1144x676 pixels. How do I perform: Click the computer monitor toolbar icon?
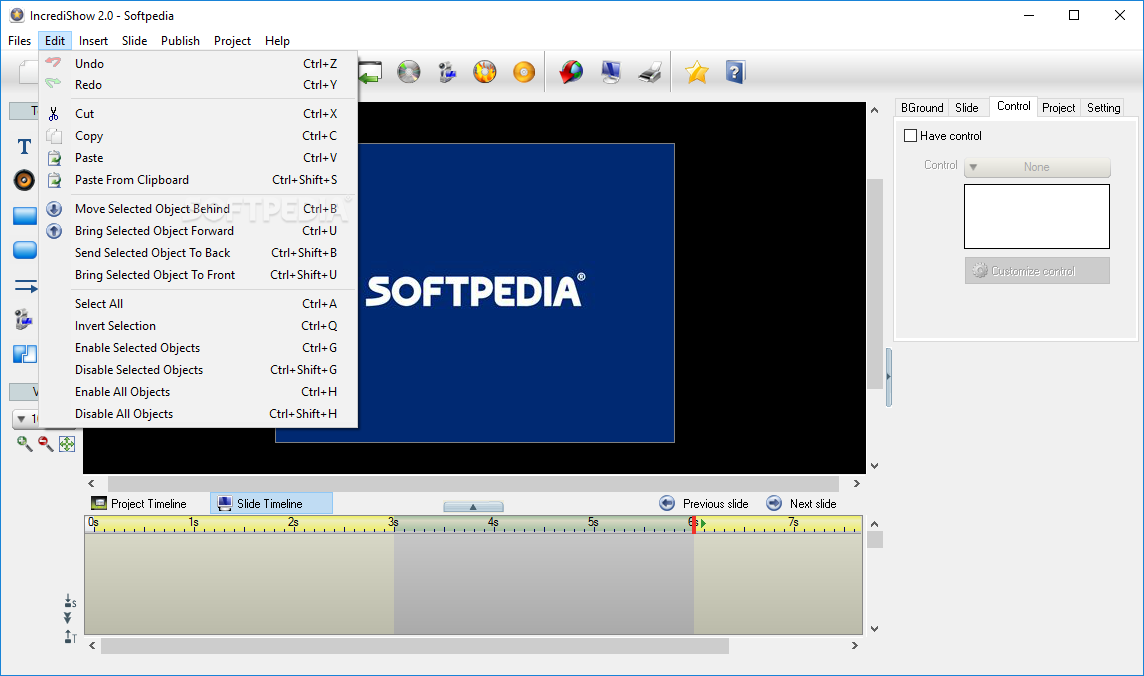click(x=611, y=72)
